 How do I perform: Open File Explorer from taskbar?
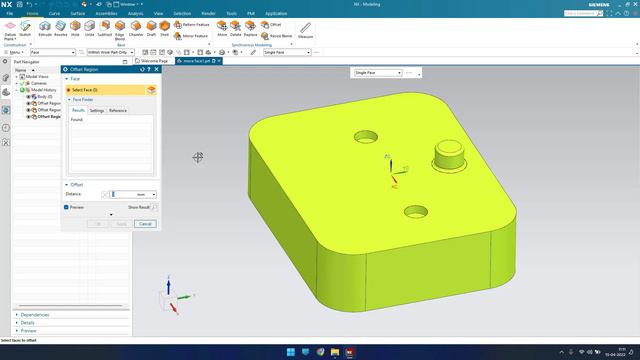click(x=335, y=352)
